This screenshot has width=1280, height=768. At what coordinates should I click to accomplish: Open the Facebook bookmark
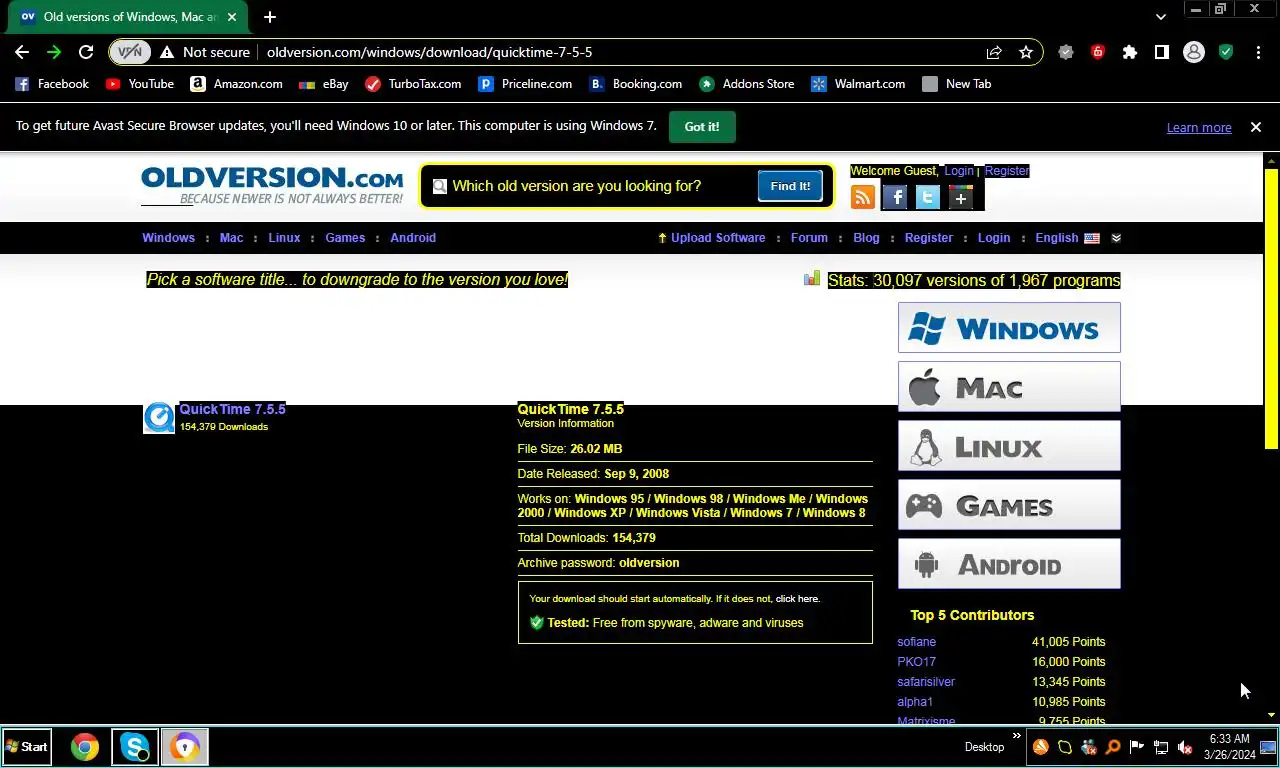point(52,84)
